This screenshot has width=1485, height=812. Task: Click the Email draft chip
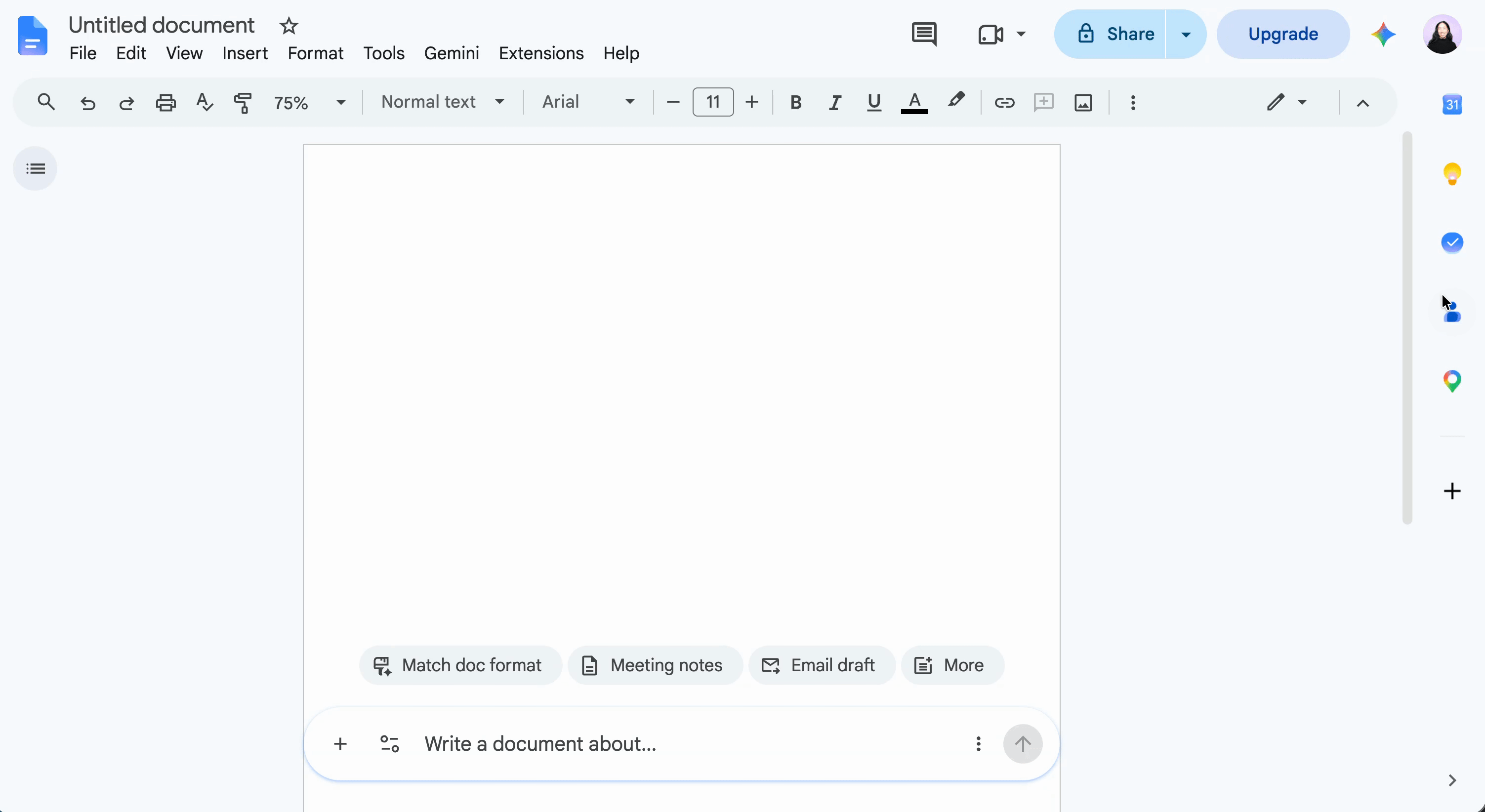[x=822, y=665]
